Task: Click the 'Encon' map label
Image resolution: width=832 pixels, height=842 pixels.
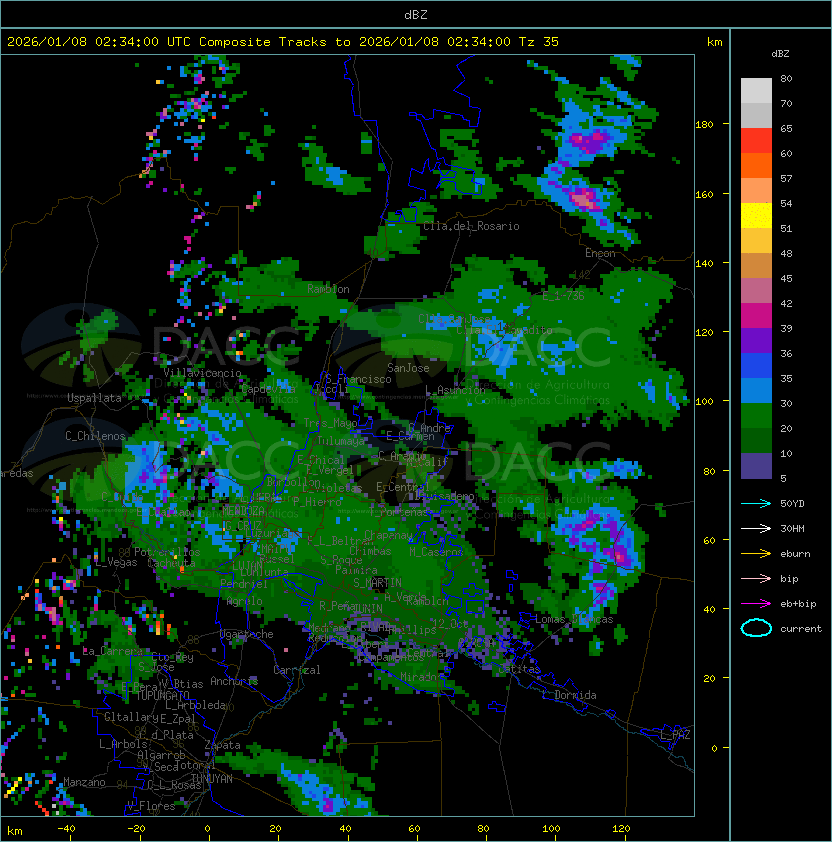Action: 600,253
